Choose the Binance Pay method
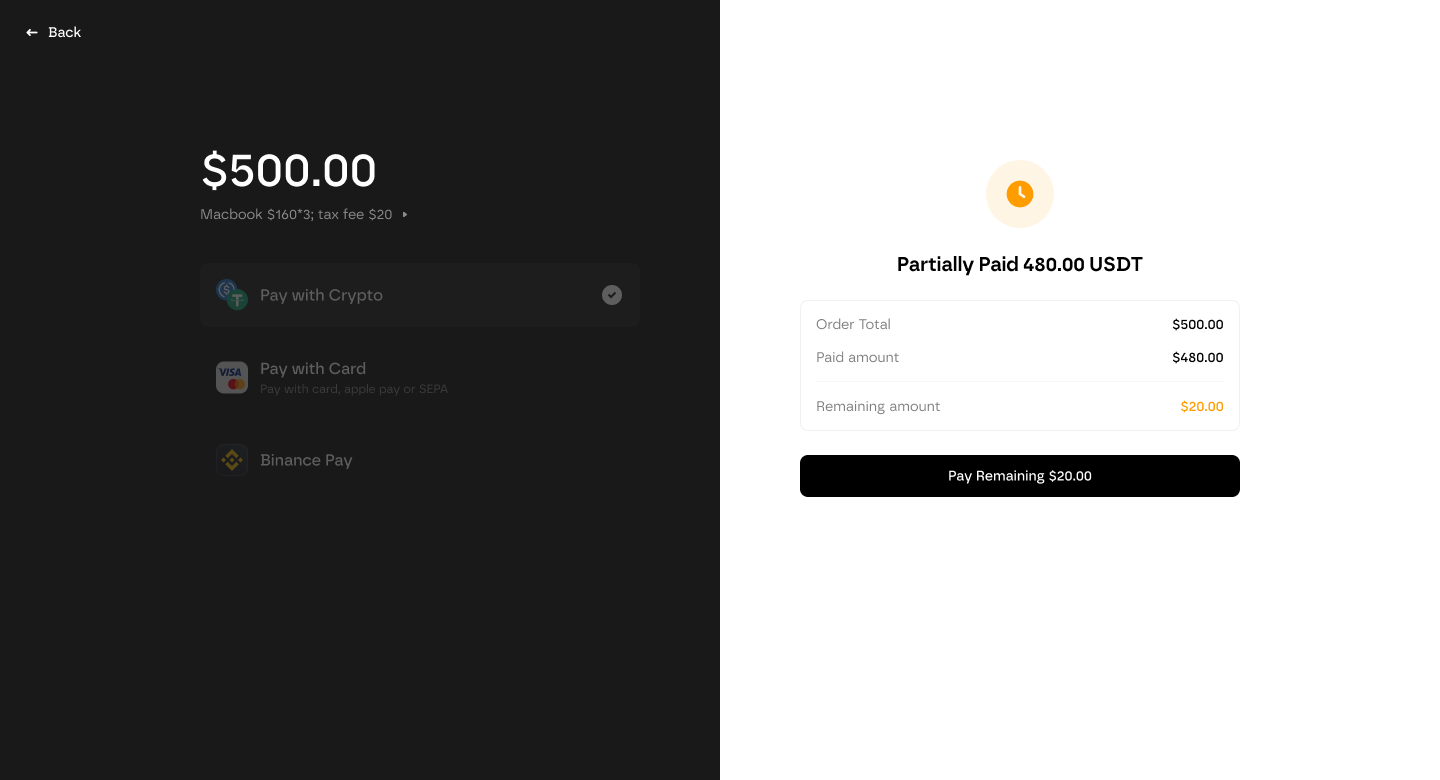 (x=420, y=460)
